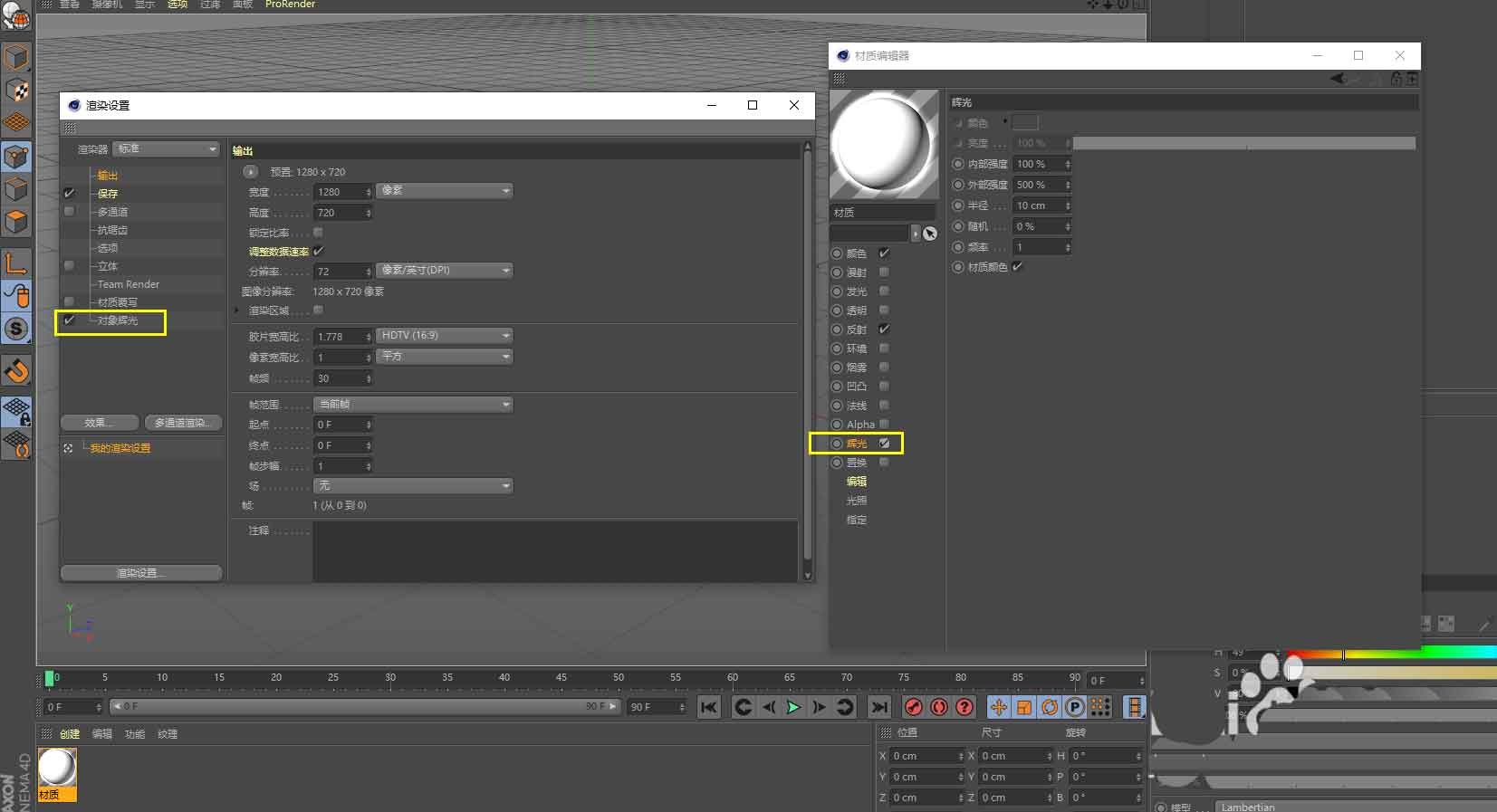
Task: Select 保存 in render settings list
Action: tap(108, 194)
